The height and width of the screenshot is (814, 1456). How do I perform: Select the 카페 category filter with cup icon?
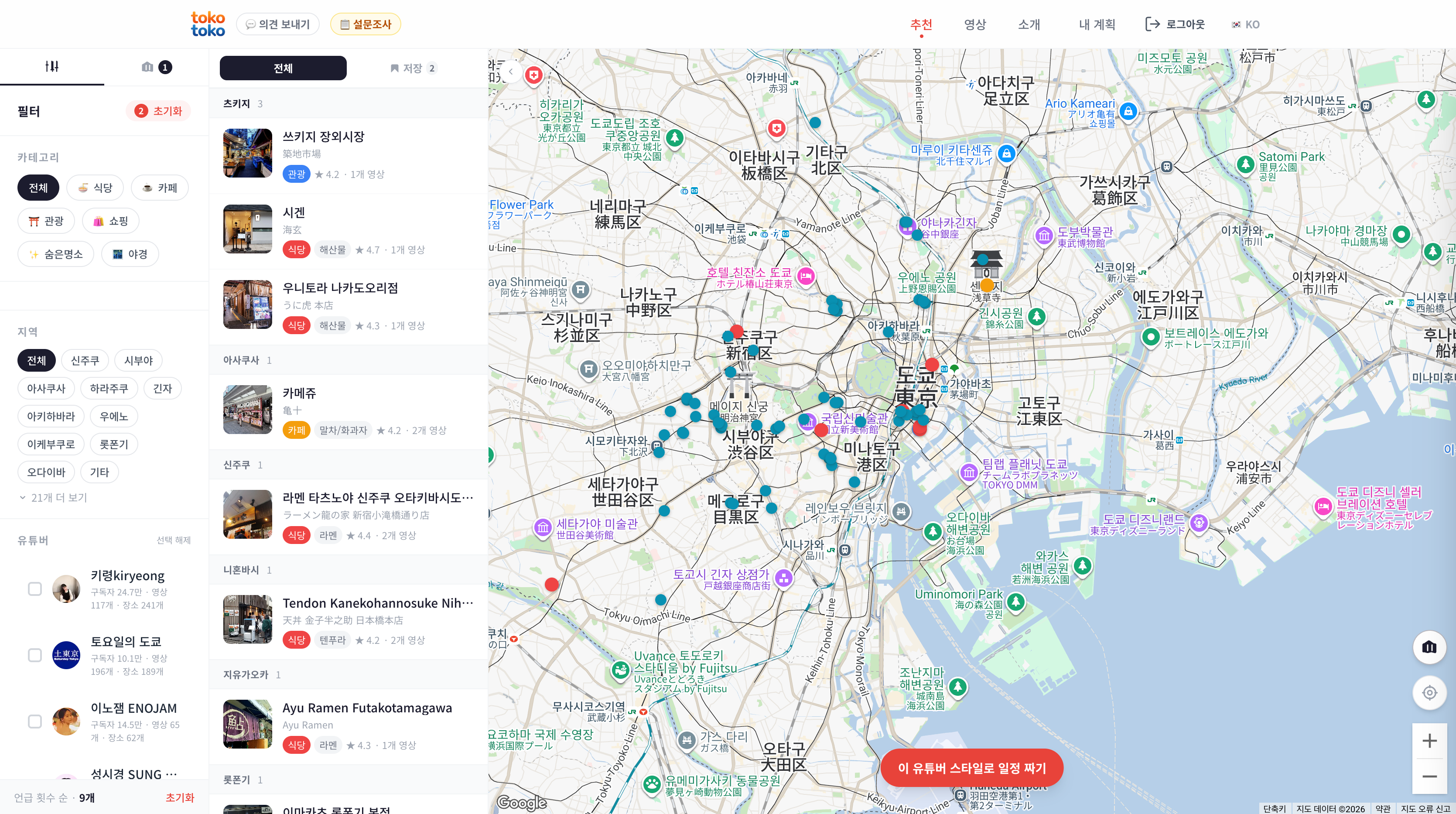(x=160, y=187)
